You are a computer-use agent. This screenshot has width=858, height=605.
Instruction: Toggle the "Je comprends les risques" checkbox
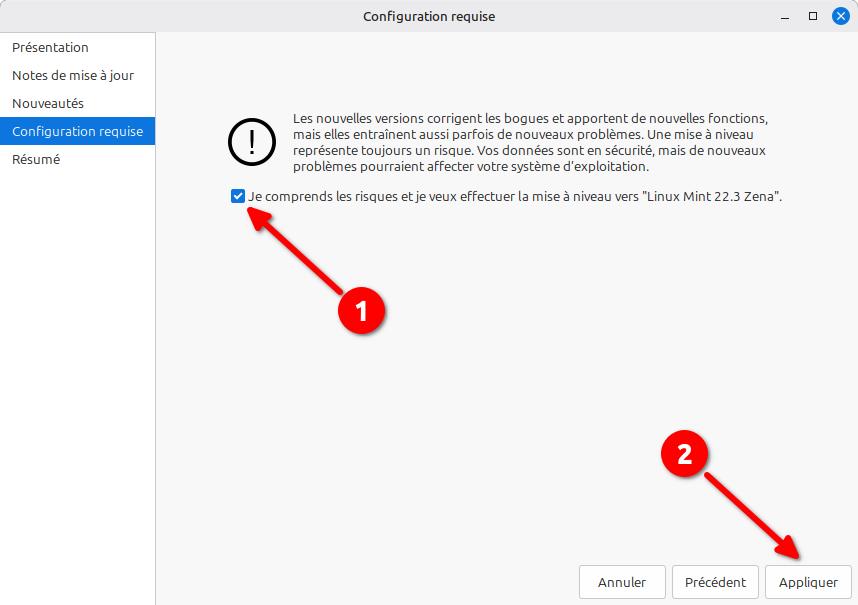coord(237,197)
